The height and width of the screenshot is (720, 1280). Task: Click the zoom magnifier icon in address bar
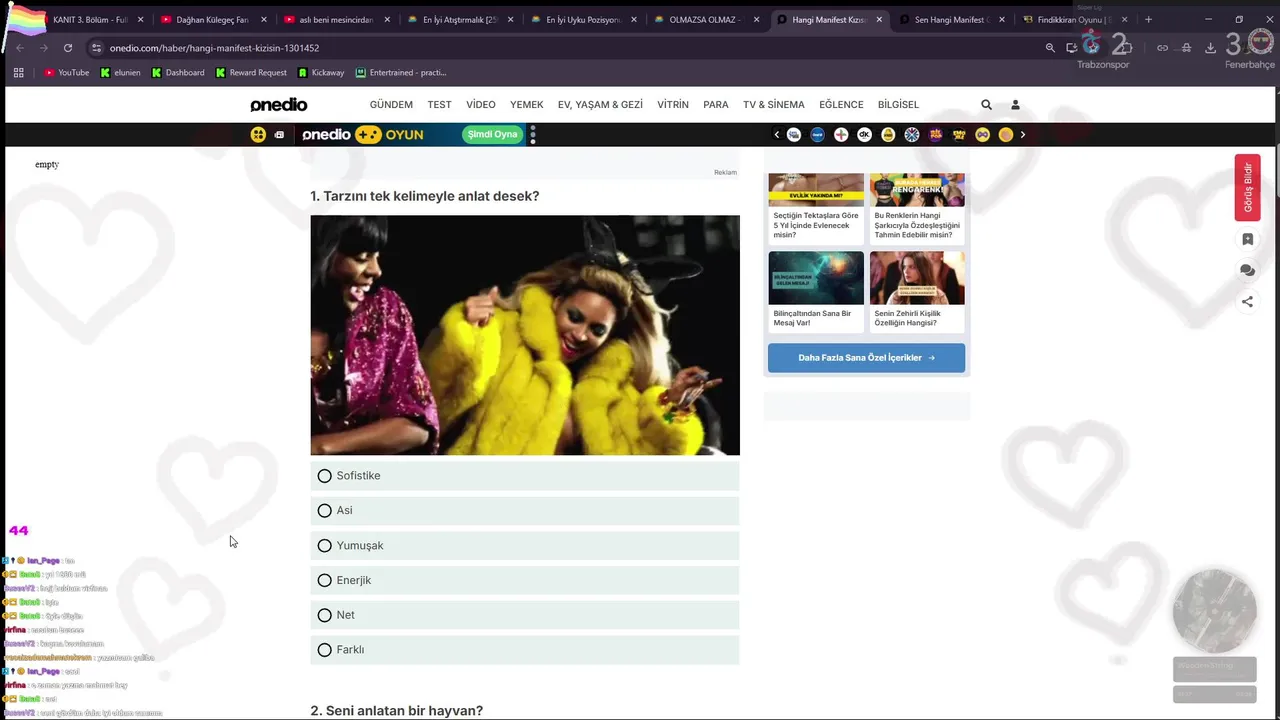1050,48
